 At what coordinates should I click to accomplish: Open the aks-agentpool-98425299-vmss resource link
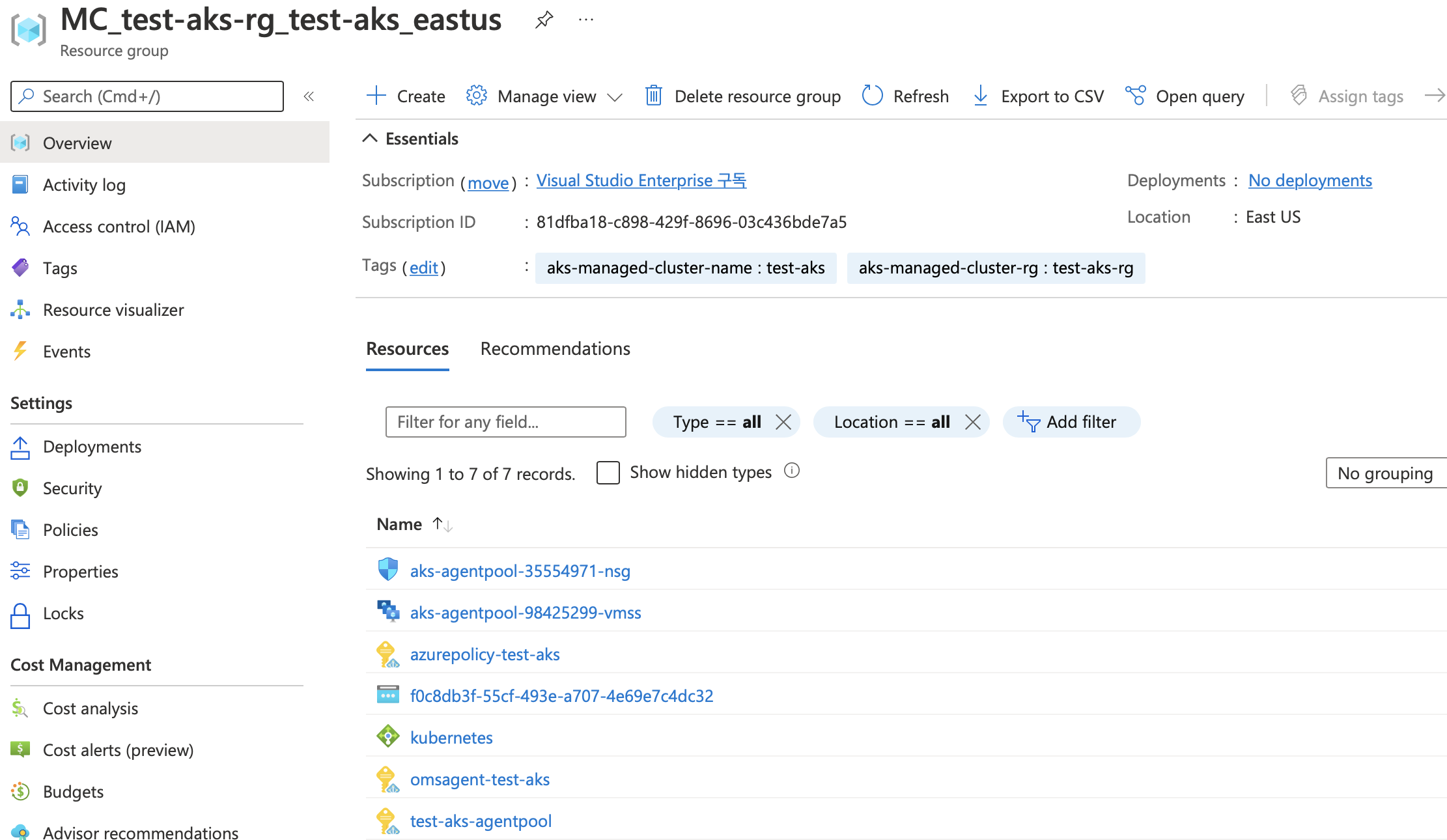click(525, 613)
